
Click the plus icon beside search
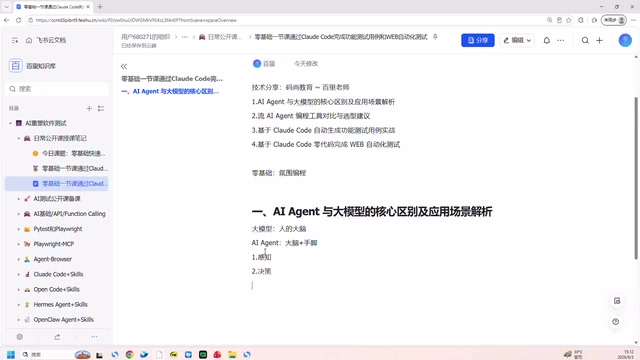(599, 40)
